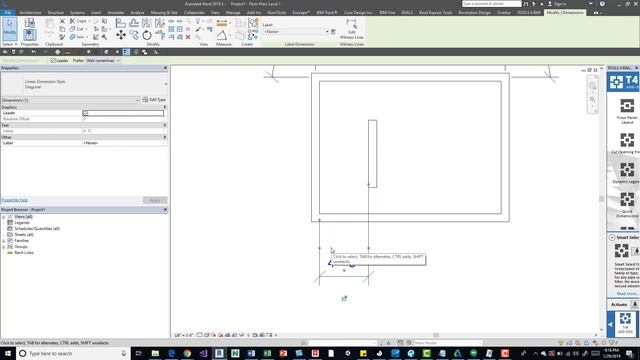This screenshot has width=640, height=360.
Task: Click the Aligned Dimension measure icon
Action: (222, 23)
